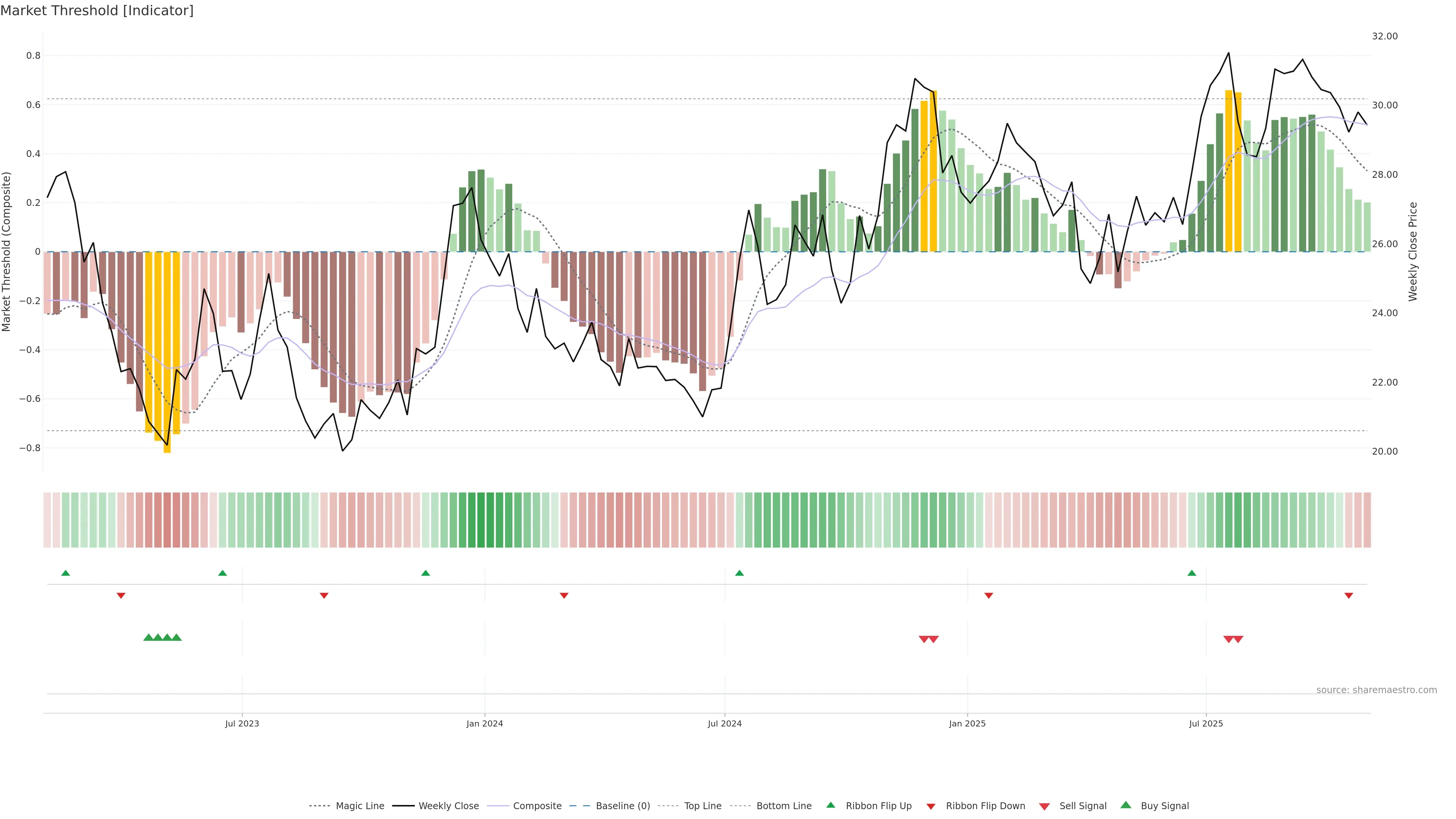The height and width of the screenshot is (819, 1456).
Task: Click the Jul 2025 x-axis label
Action: (1206, 723)
